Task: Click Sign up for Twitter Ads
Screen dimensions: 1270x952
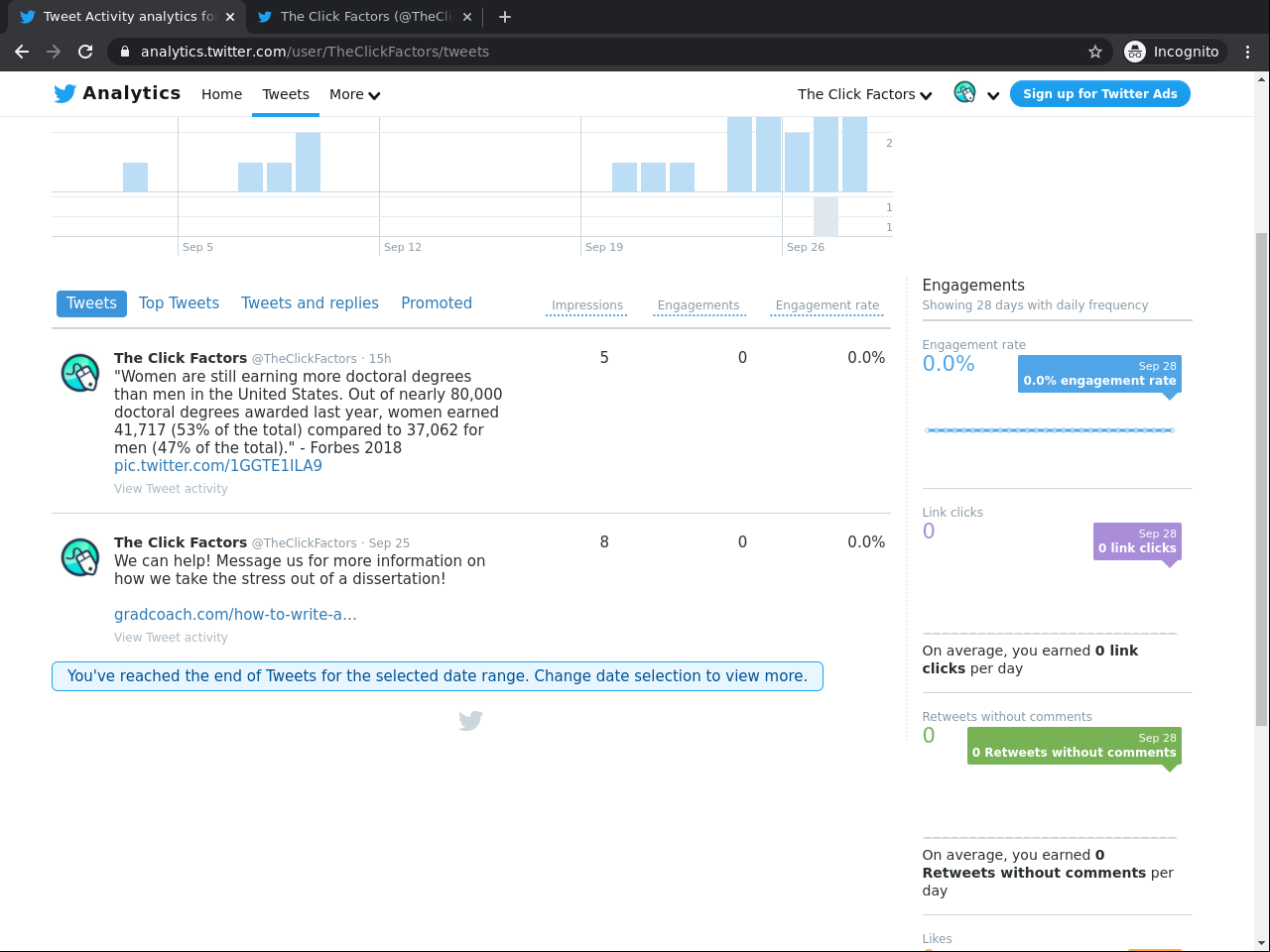Action: point(1100,94)
